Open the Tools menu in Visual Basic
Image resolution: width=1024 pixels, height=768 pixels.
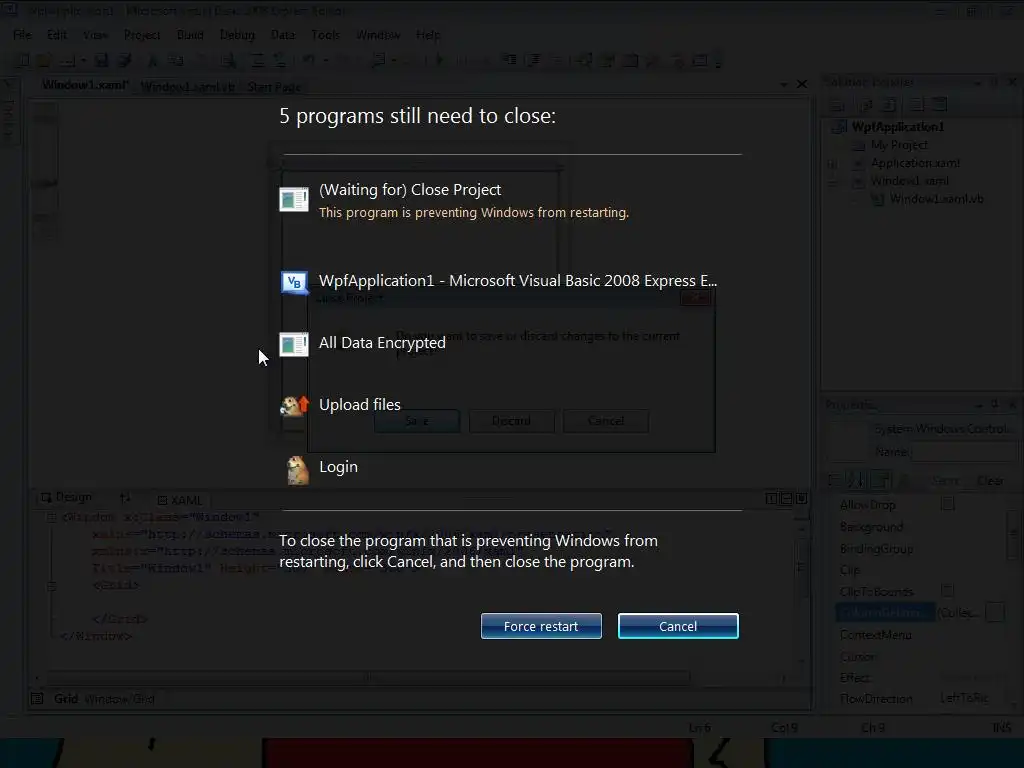(325, 35)
